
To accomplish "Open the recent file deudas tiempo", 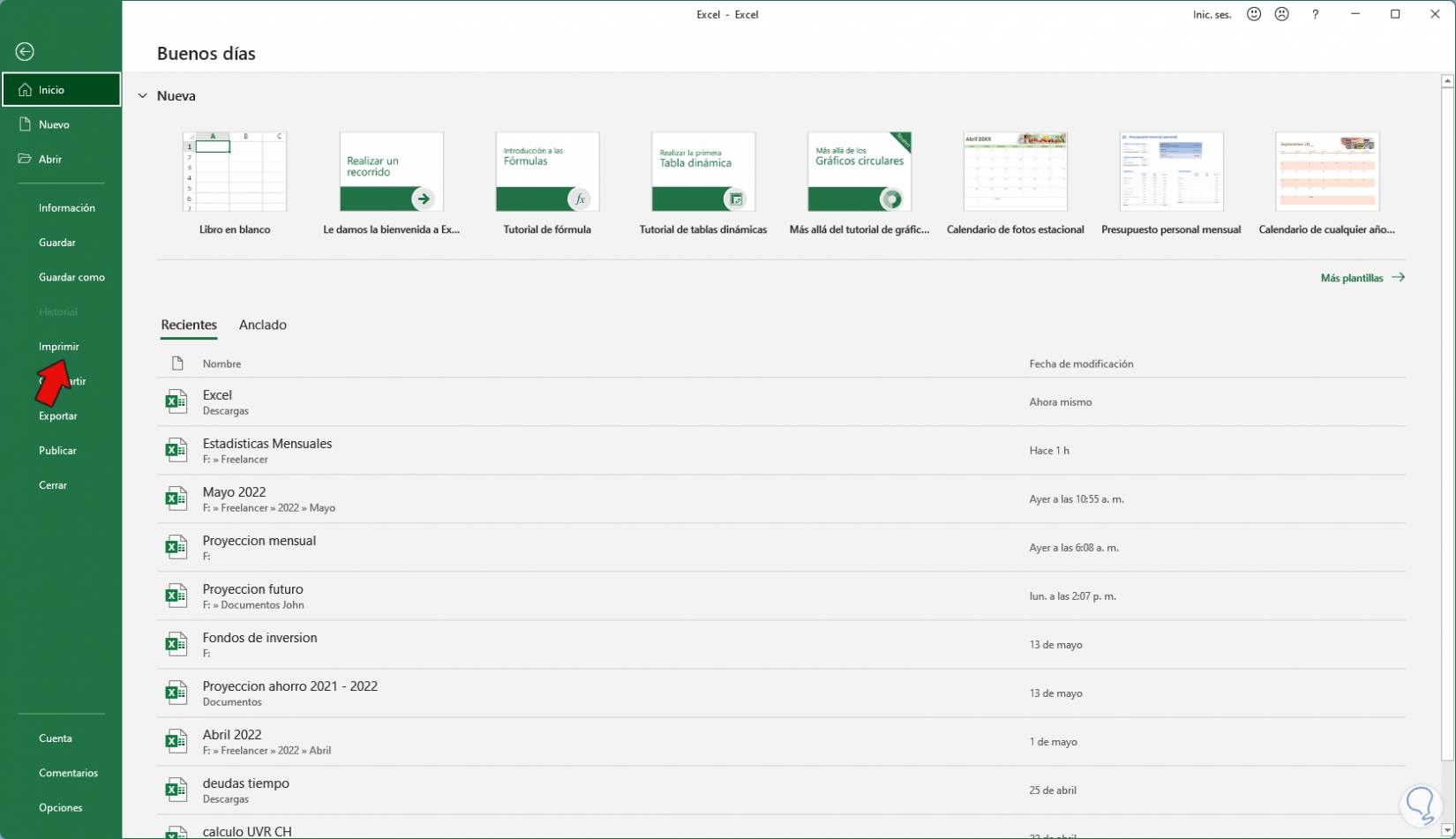I will pos(781,790).
